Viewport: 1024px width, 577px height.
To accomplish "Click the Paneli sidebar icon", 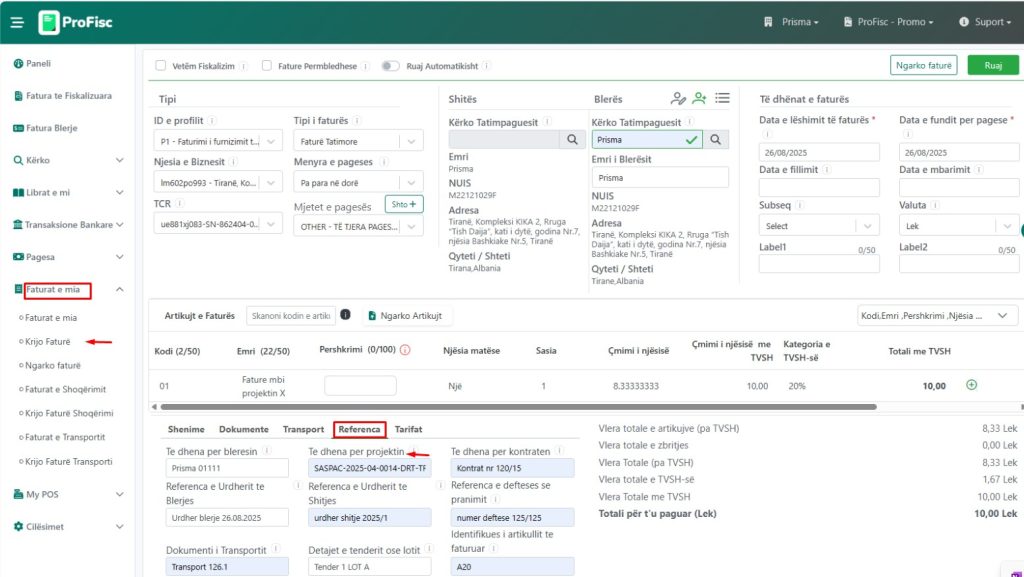I will tap(18, 63).
